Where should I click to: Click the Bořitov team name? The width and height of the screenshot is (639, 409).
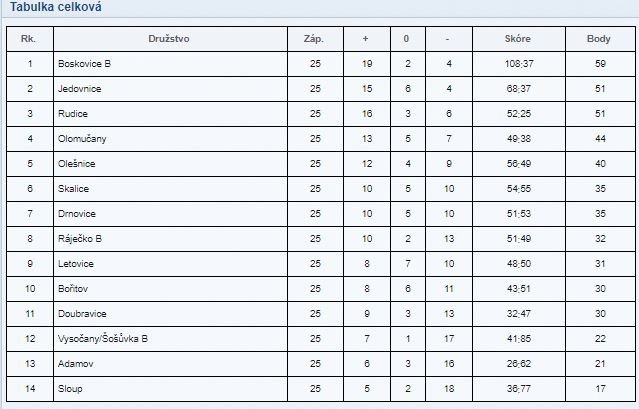click(x=73, y=289)
